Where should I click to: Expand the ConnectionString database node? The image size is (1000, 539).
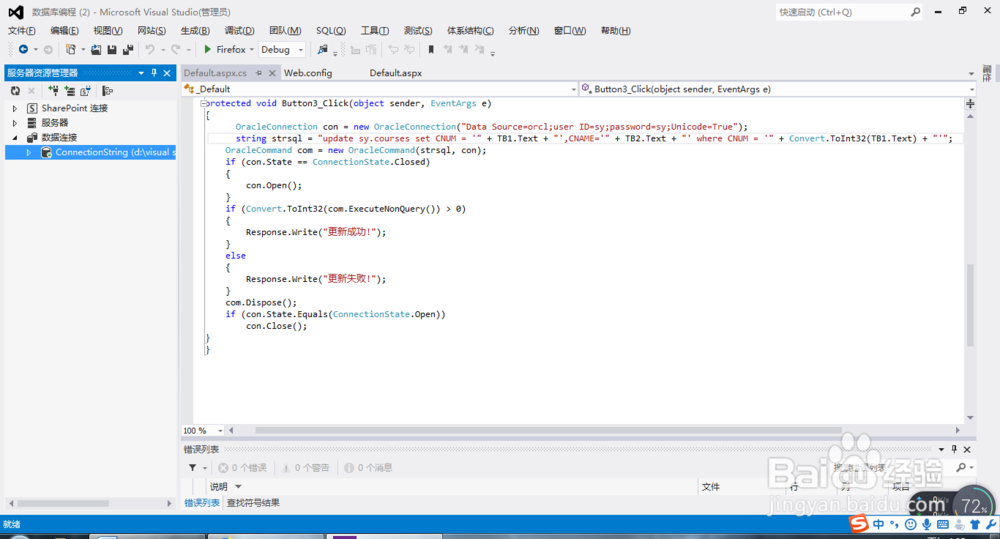pos(29,152)
